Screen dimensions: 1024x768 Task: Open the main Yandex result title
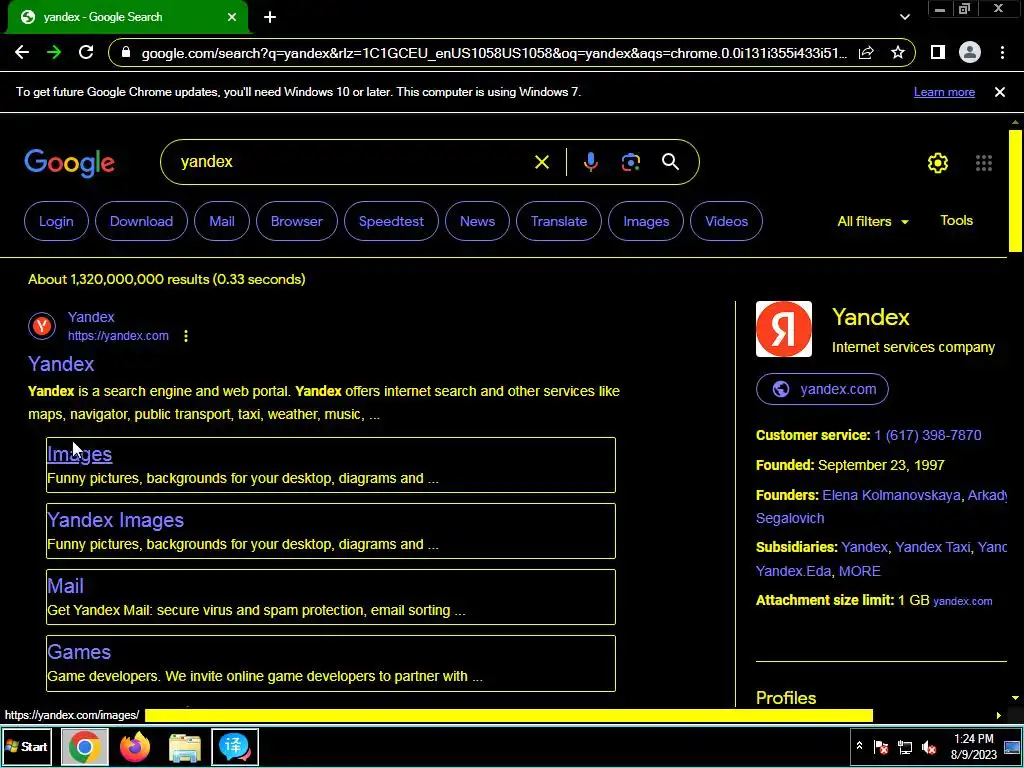(x=61, y=364)
